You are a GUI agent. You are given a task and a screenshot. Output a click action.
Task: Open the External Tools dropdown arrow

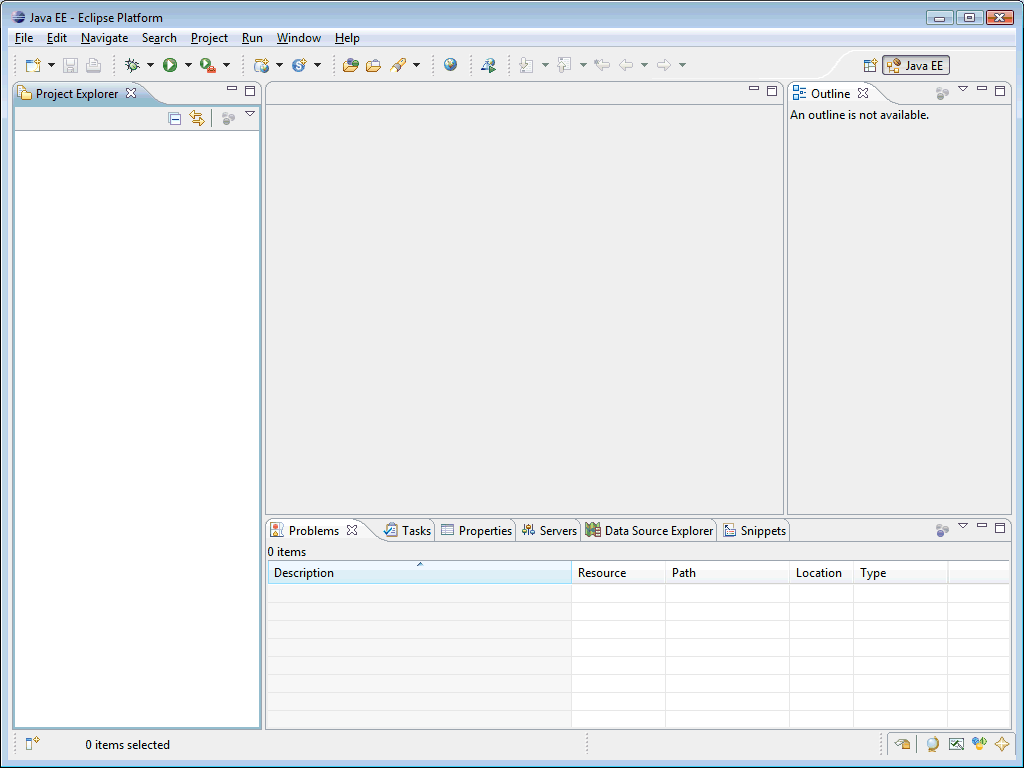pos(227,65)
